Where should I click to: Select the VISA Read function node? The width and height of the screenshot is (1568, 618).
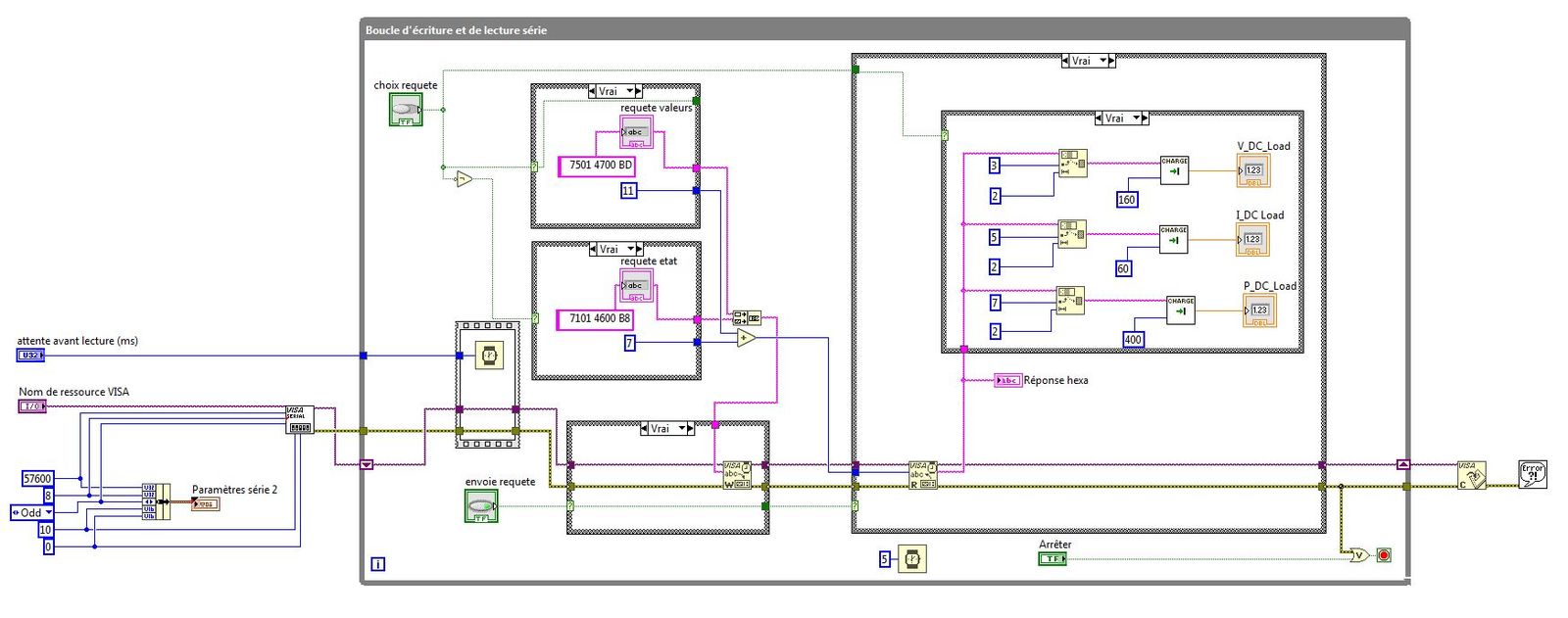923,475
